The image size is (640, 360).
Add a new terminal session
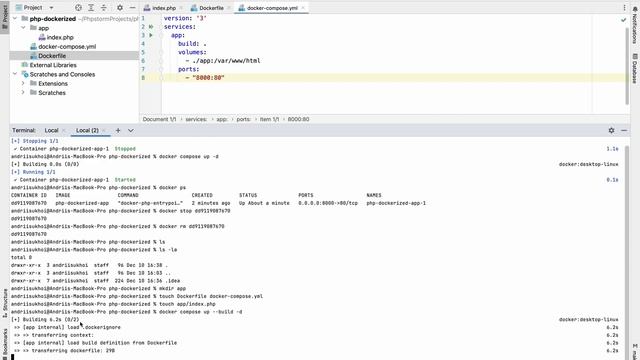pyautogui.click(x=118, y=130)
